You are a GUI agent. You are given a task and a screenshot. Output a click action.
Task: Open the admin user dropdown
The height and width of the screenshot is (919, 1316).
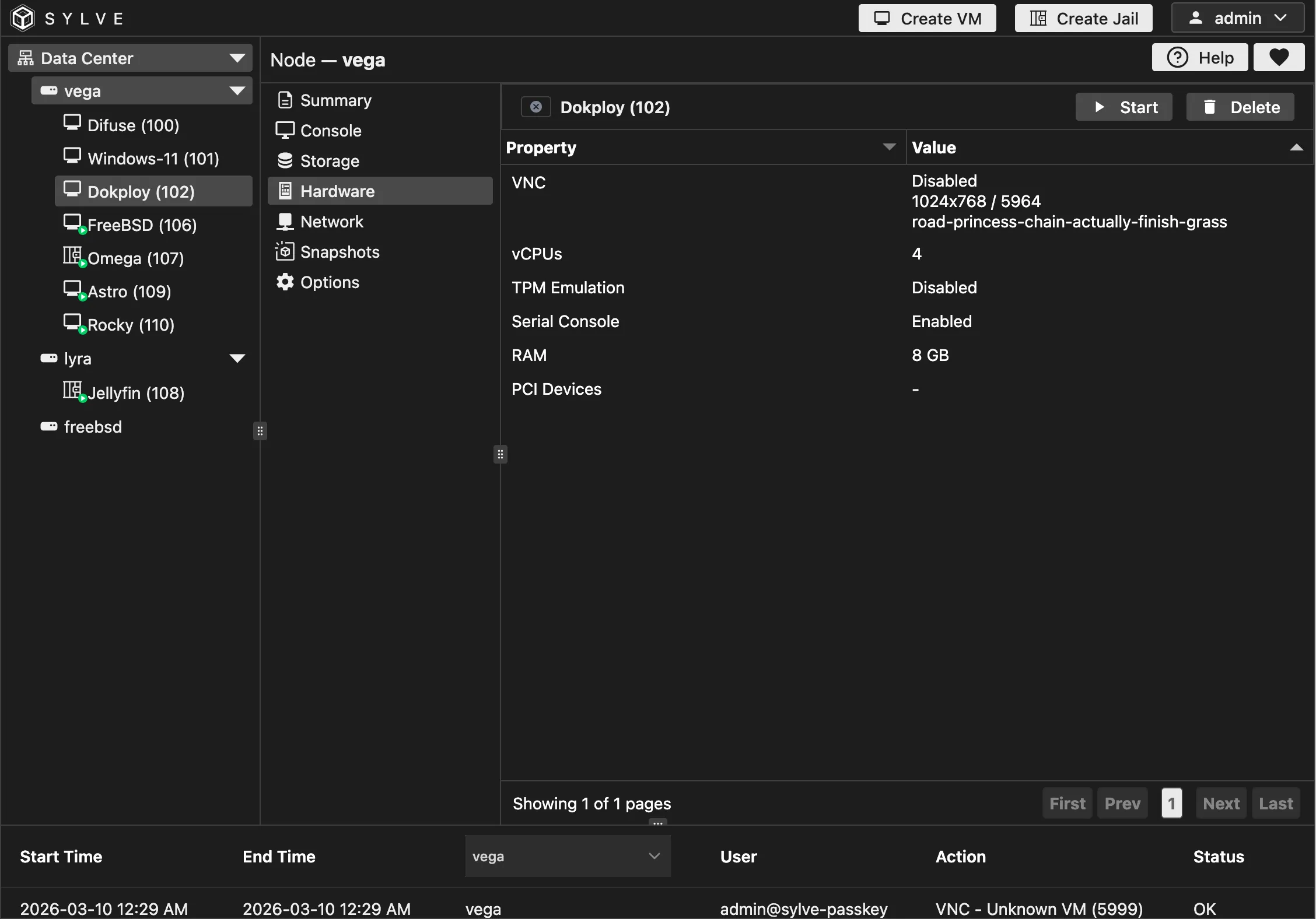click(1237, 18)
